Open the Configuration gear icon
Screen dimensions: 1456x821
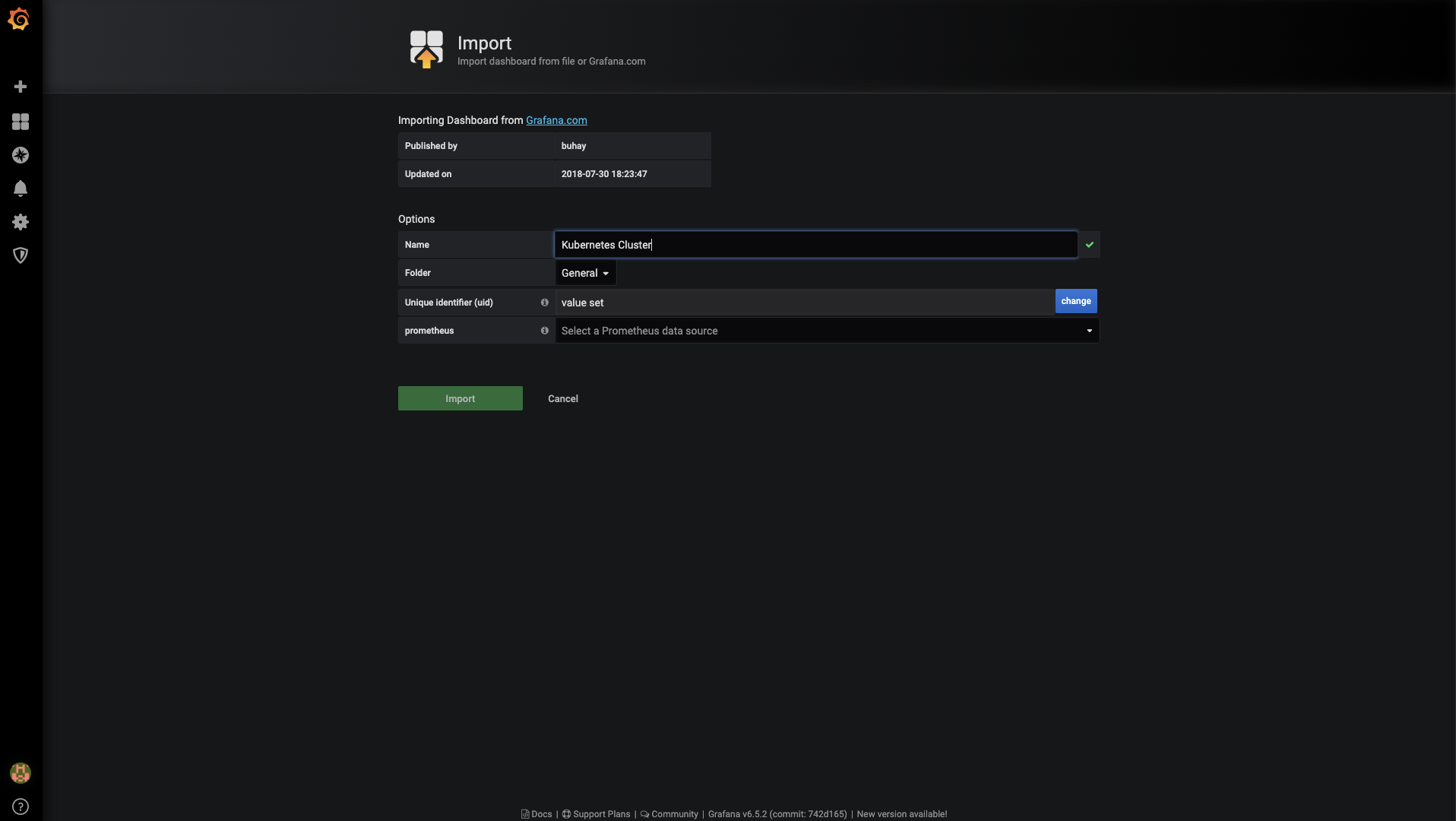point(21,222)
